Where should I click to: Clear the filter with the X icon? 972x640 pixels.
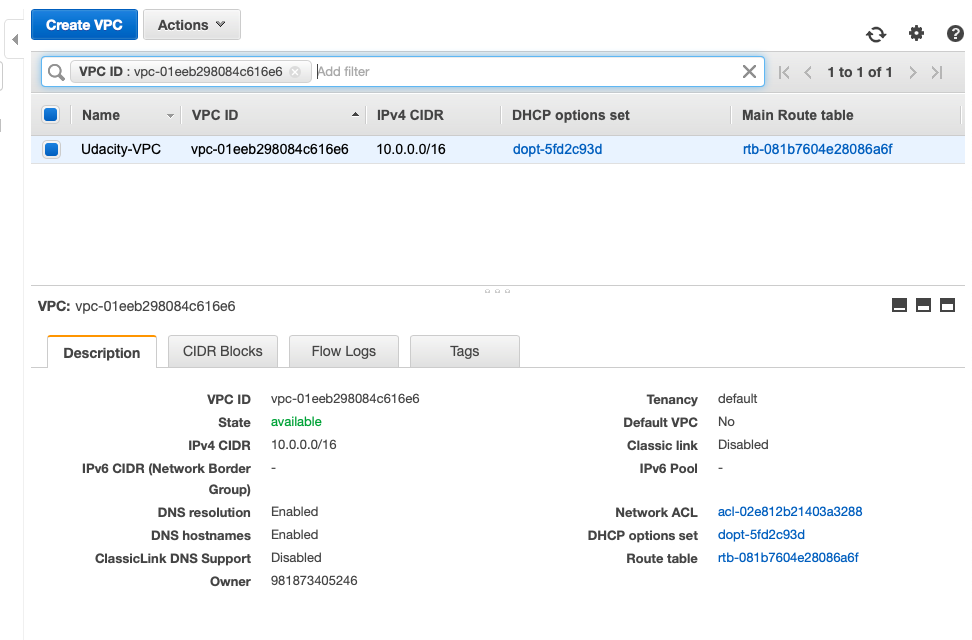(749, 72)
